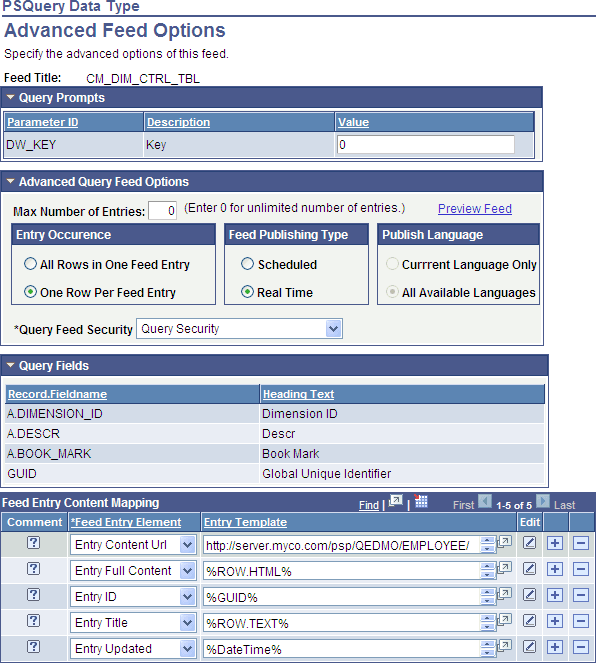Sort by the Description column

178,122
